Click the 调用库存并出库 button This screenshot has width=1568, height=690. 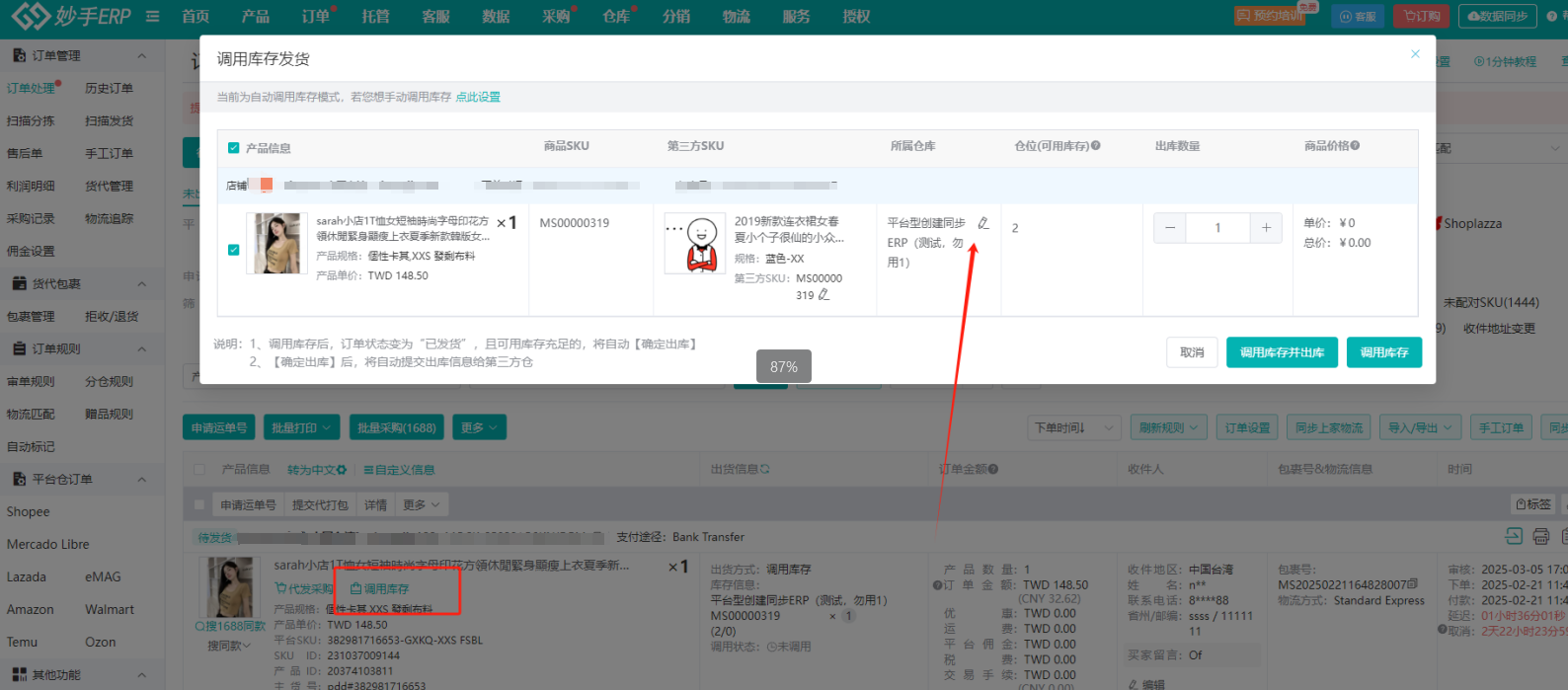[x=1282, y=352]
